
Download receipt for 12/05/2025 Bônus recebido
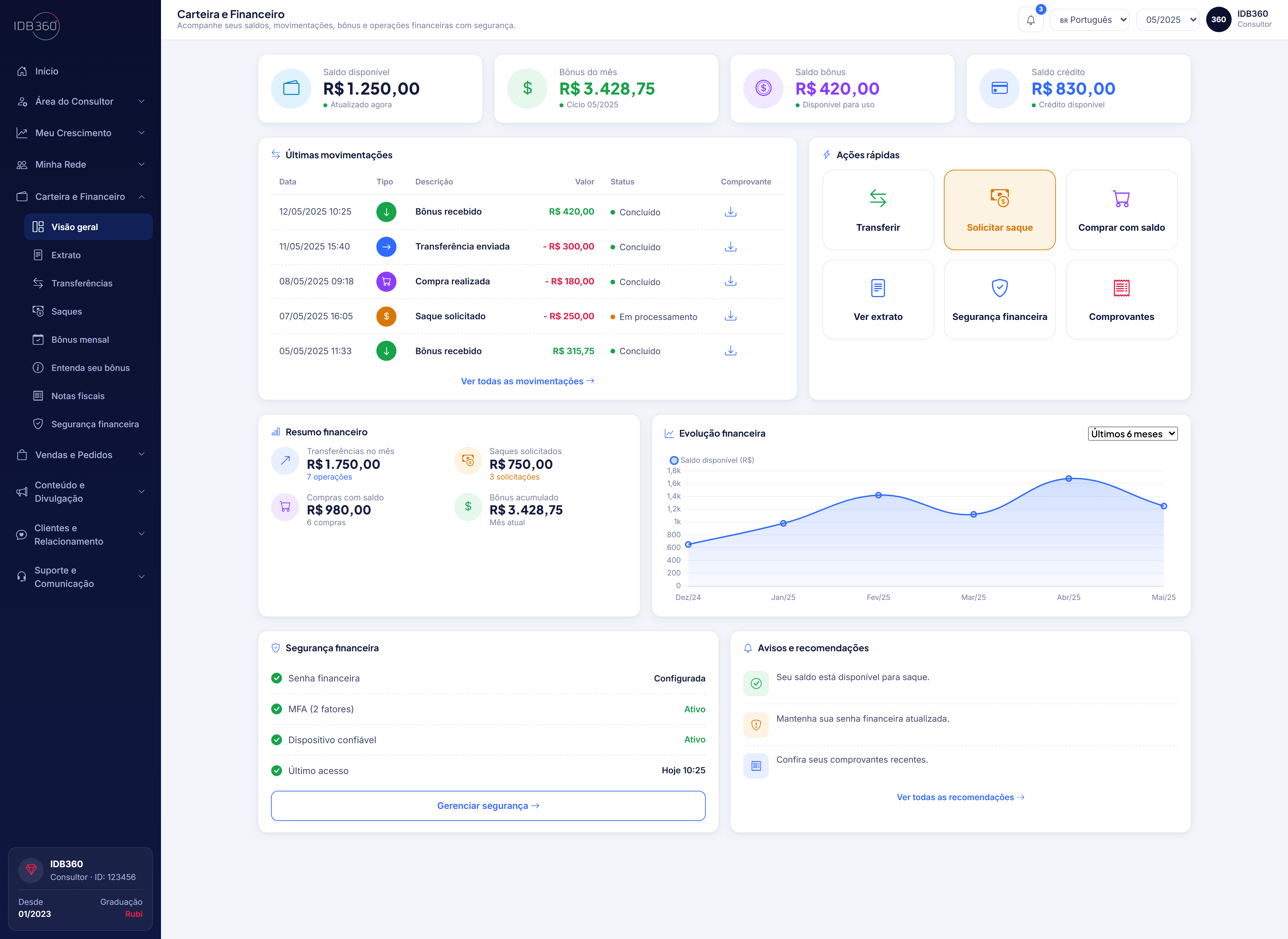tap(731, 212)
